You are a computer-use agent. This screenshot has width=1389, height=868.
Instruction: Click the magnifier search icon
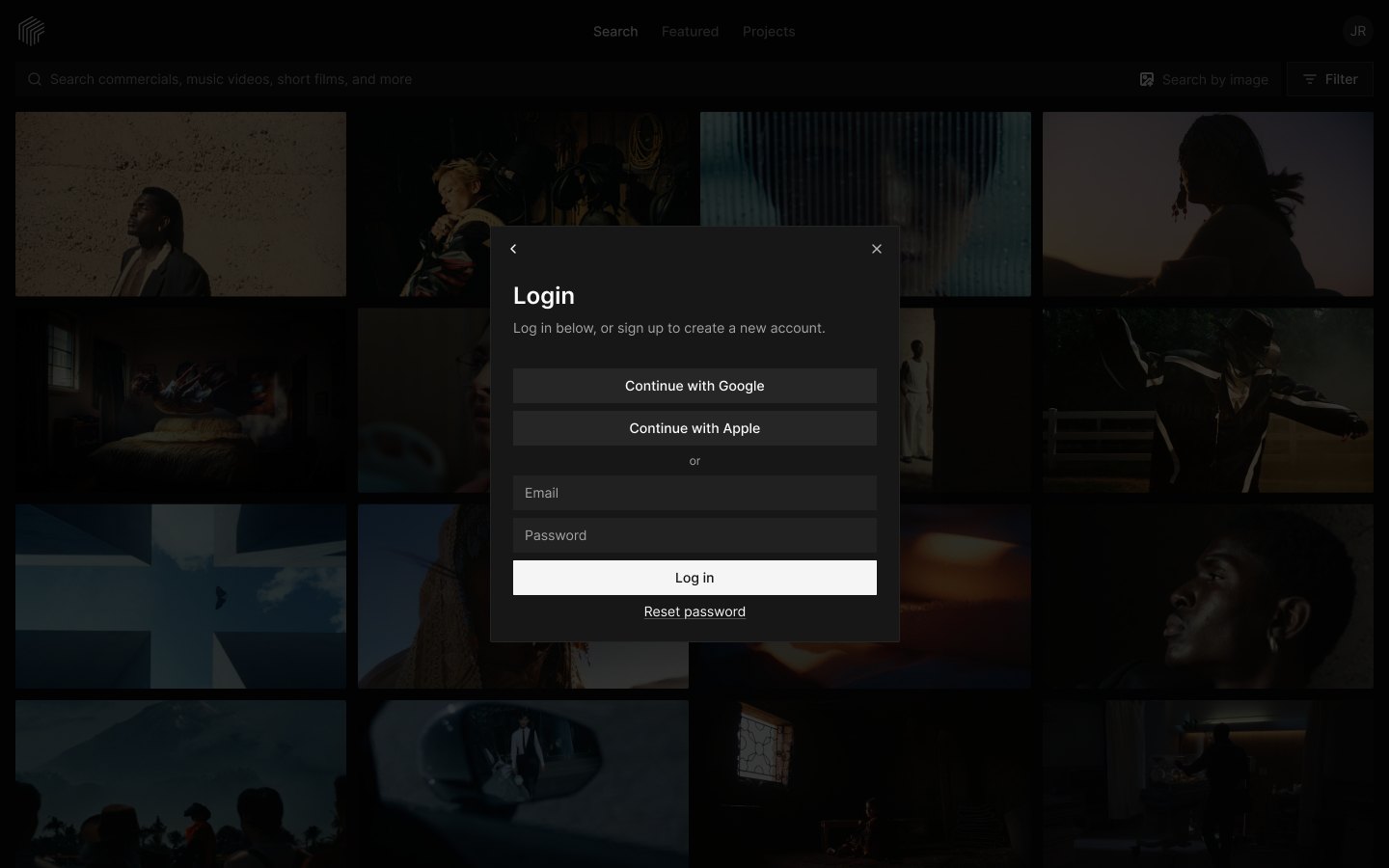(35, 79)
